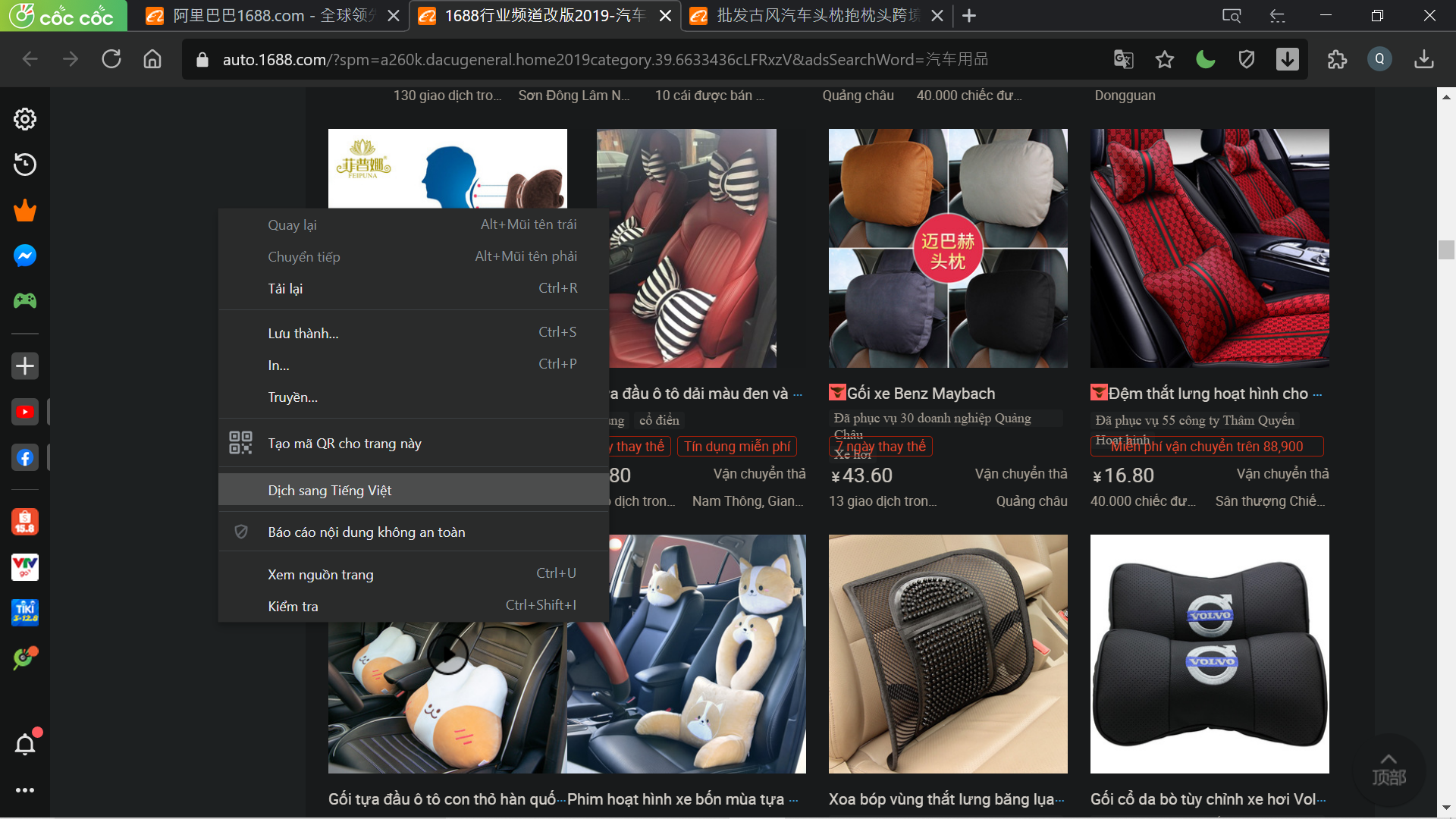Click the media download arrow in address bar
The image size is (1456, 819).
coord(1288,59)
